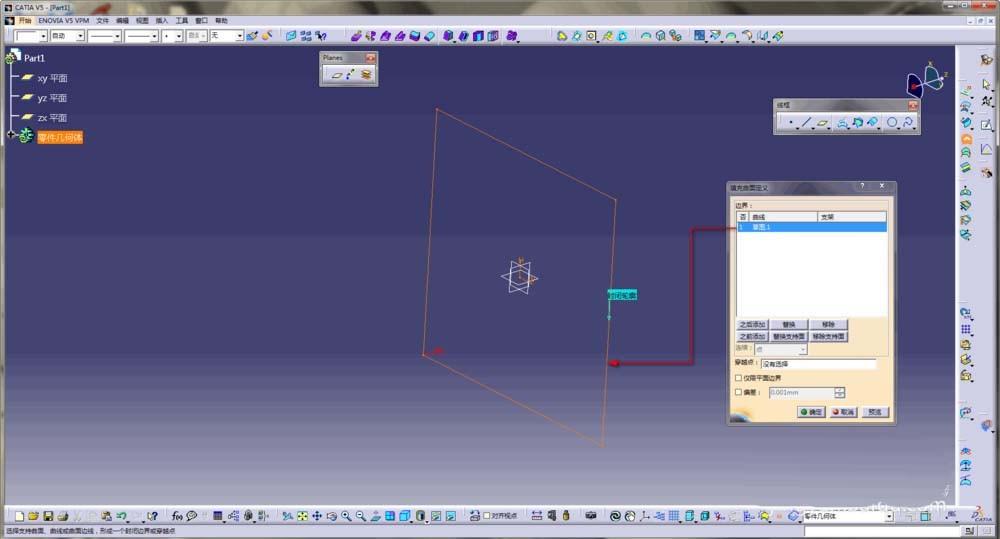
Task: Click the 穿越点 input field
Action: coord(817,364)
